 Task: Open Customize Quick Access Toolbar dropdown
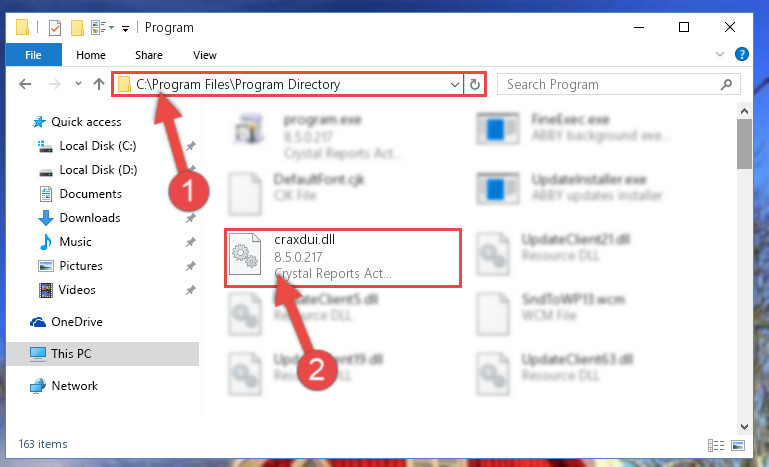pos(126,28)
